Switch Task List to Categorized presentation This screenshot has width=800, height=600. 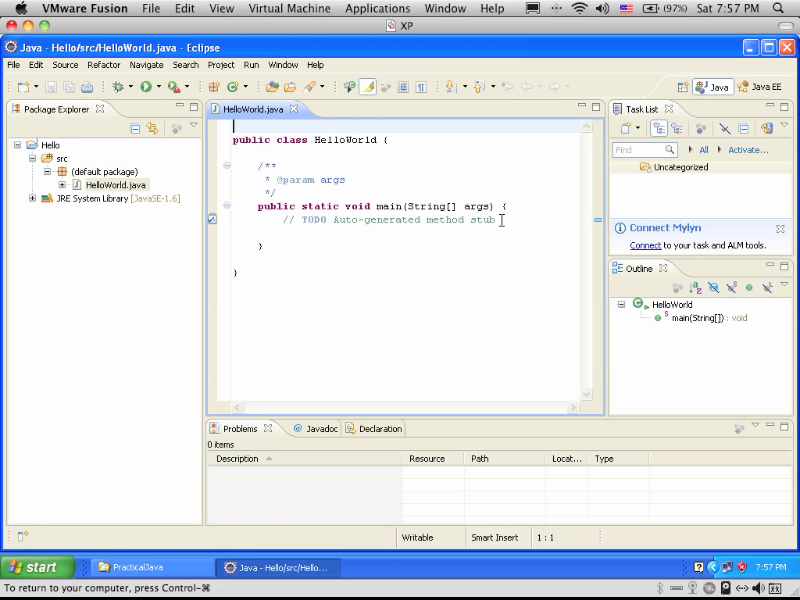pos(659,129)
